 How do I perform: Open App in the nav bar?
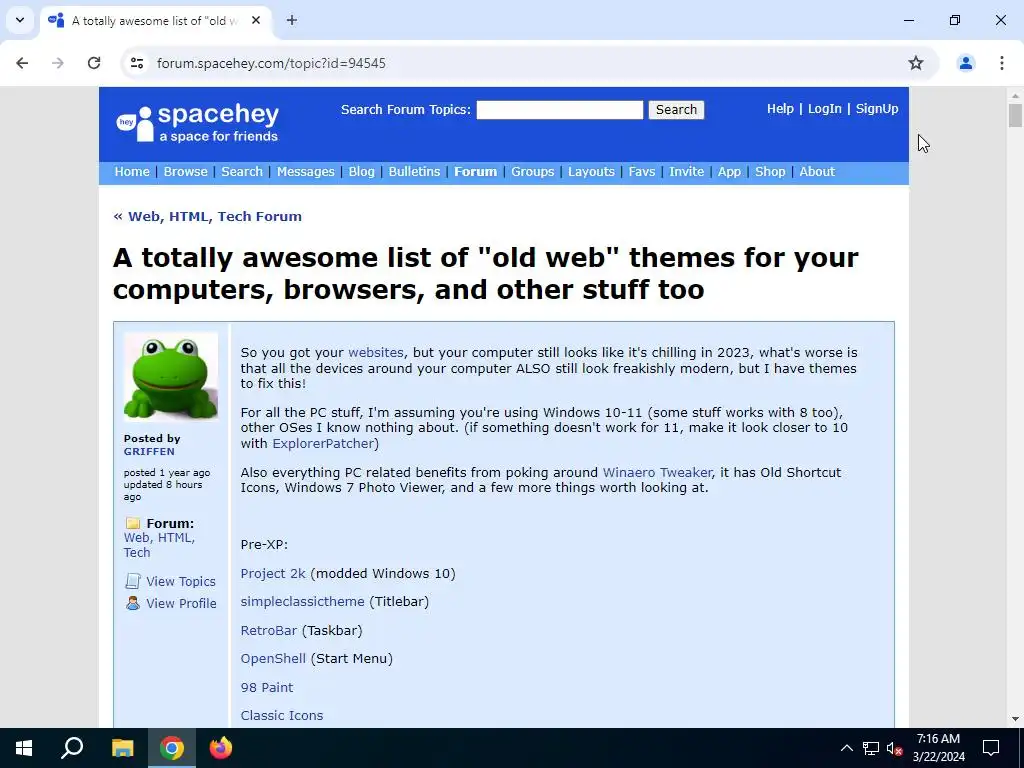(729, 172)
